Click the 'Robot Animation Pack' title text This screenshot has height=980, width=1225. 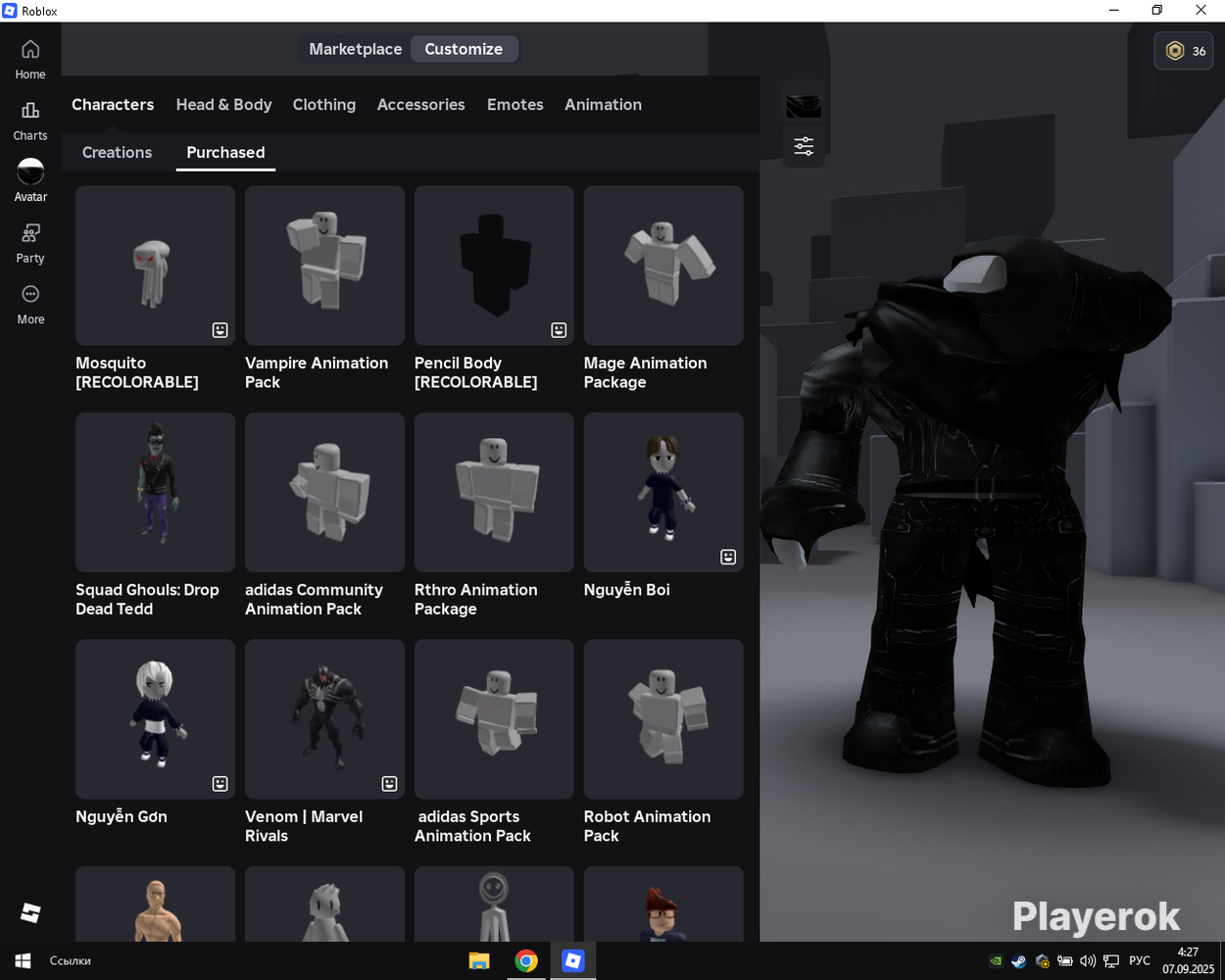point(647,826)
